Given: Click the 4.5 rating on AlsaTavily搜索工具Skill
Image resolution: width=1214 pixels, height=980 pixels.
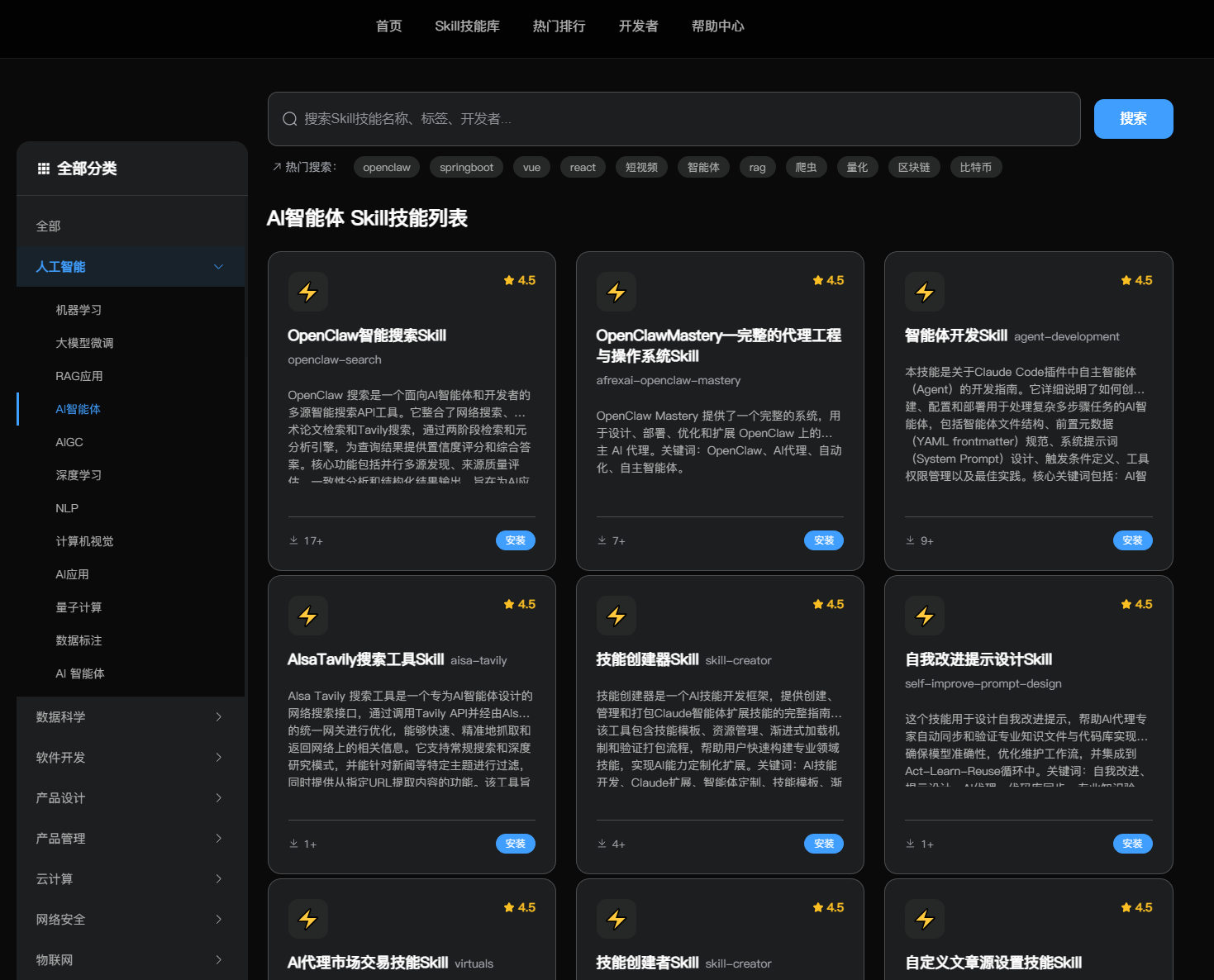Looking at the screenshot, I should [519, 604].
